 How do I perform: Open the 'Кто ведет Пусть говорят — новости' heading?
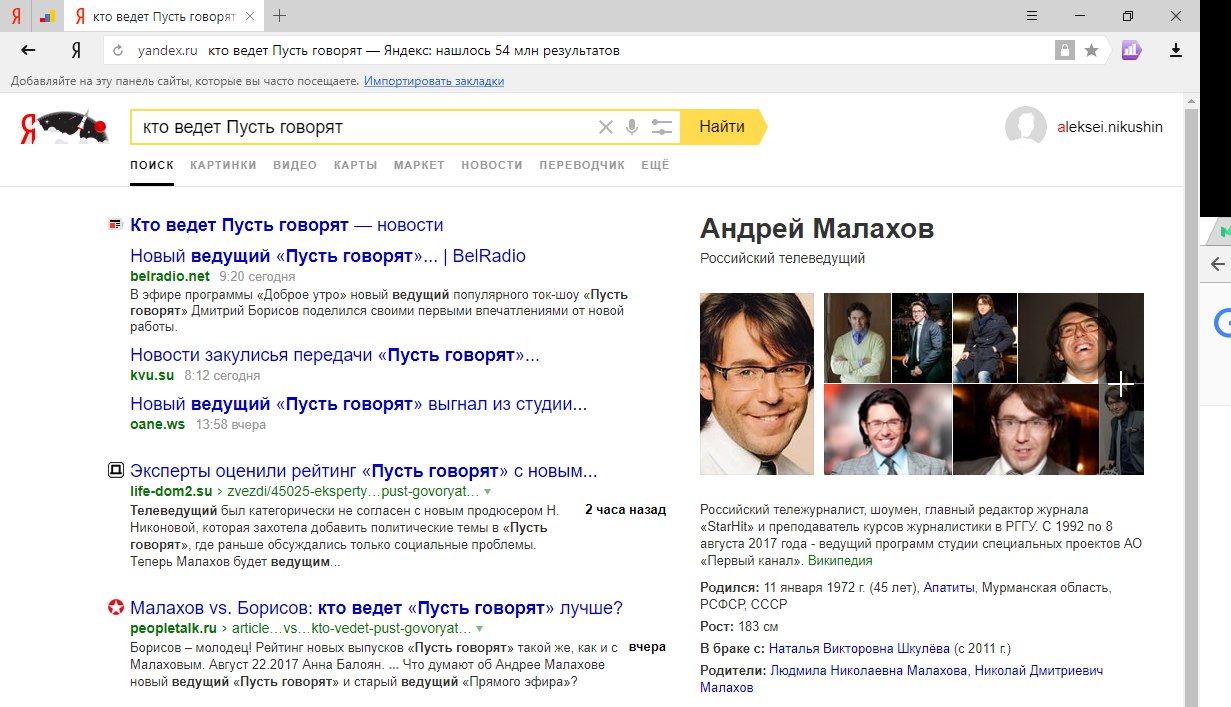[x=287, y=225]
